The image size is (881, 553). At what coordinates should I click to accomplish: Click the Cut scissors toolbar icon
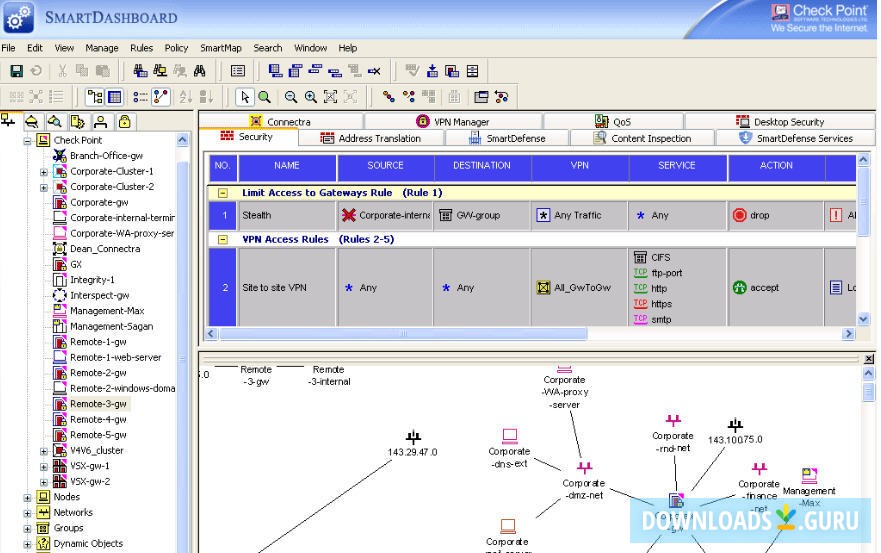(62, 71)
